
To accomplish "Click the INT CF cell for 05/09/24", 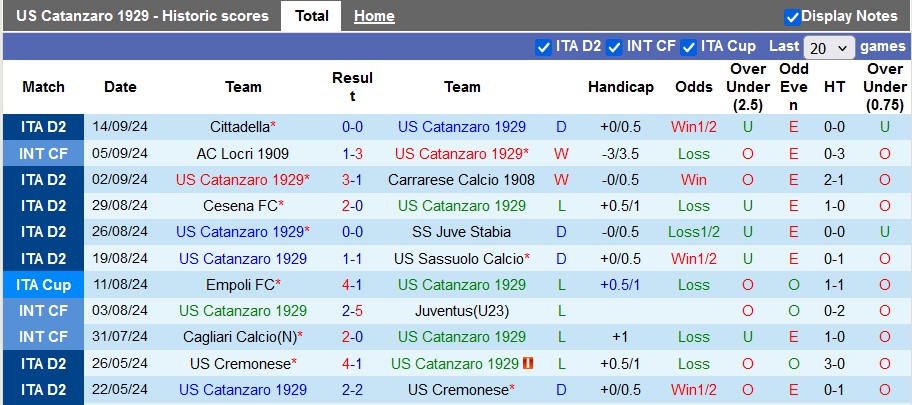I will (43, 154).
